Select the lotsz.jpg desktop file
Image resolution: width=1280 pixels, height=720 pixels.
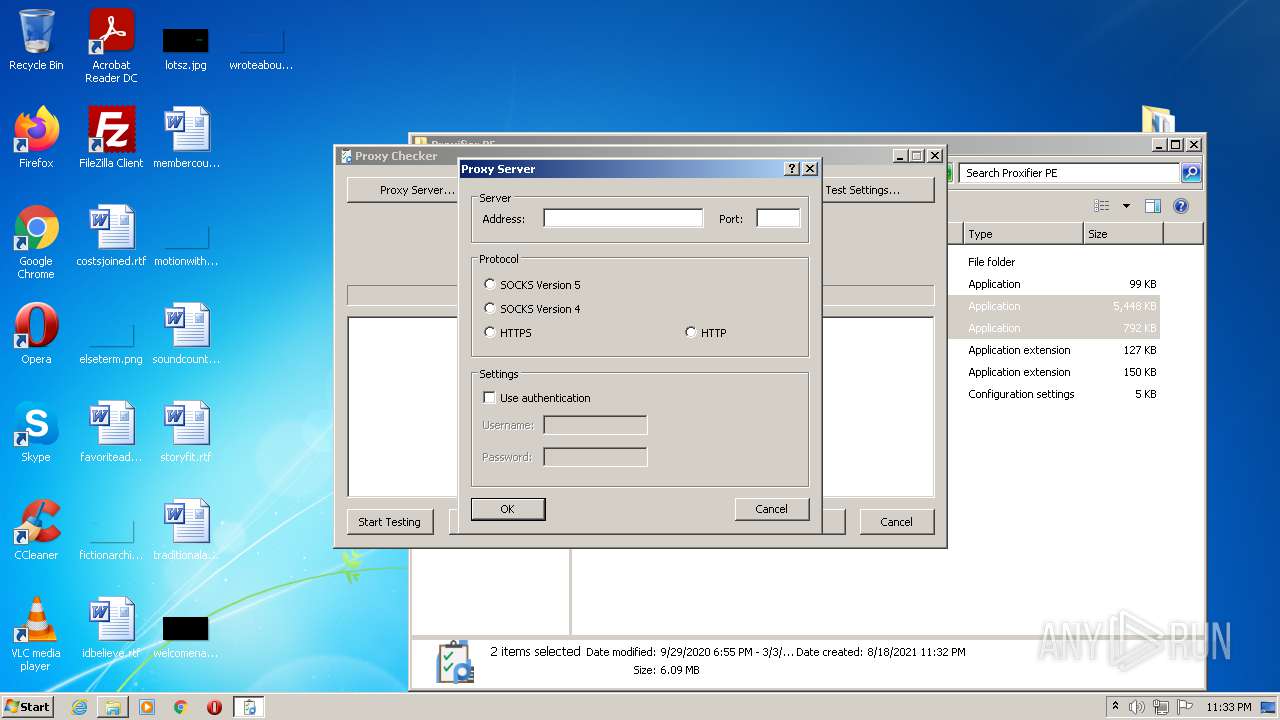pyautogui.click(x=186, y=46)
